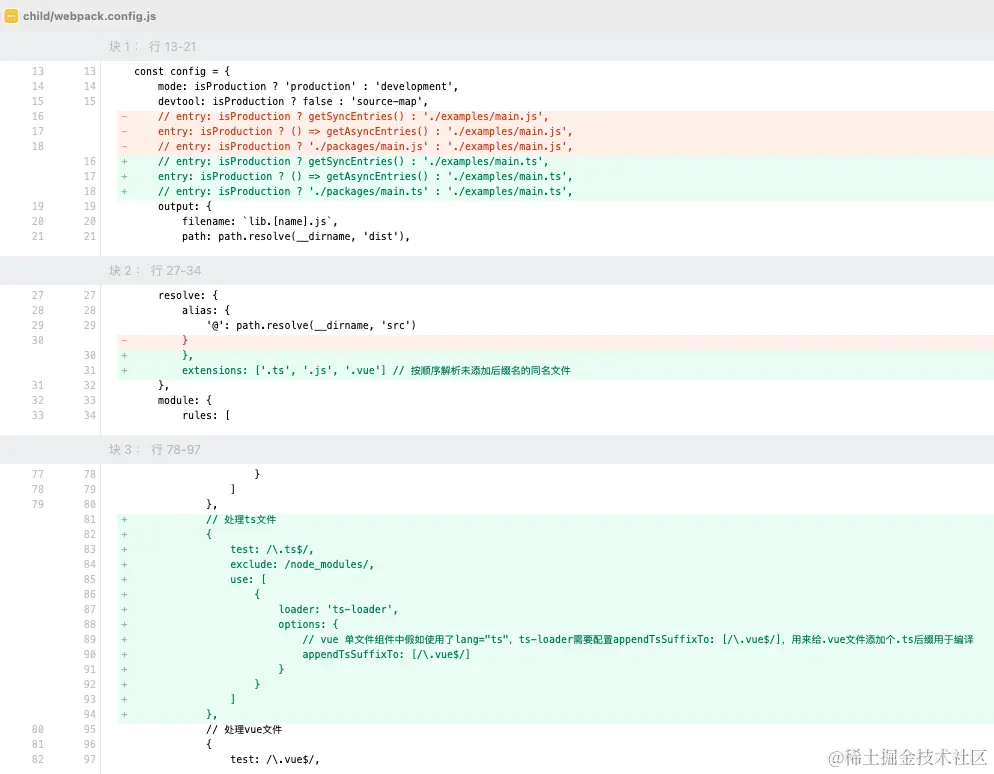Viewport: 994px width, 774px height.
Task: Select the added comment '// 处理ts文件'
Action: (241, 519)
